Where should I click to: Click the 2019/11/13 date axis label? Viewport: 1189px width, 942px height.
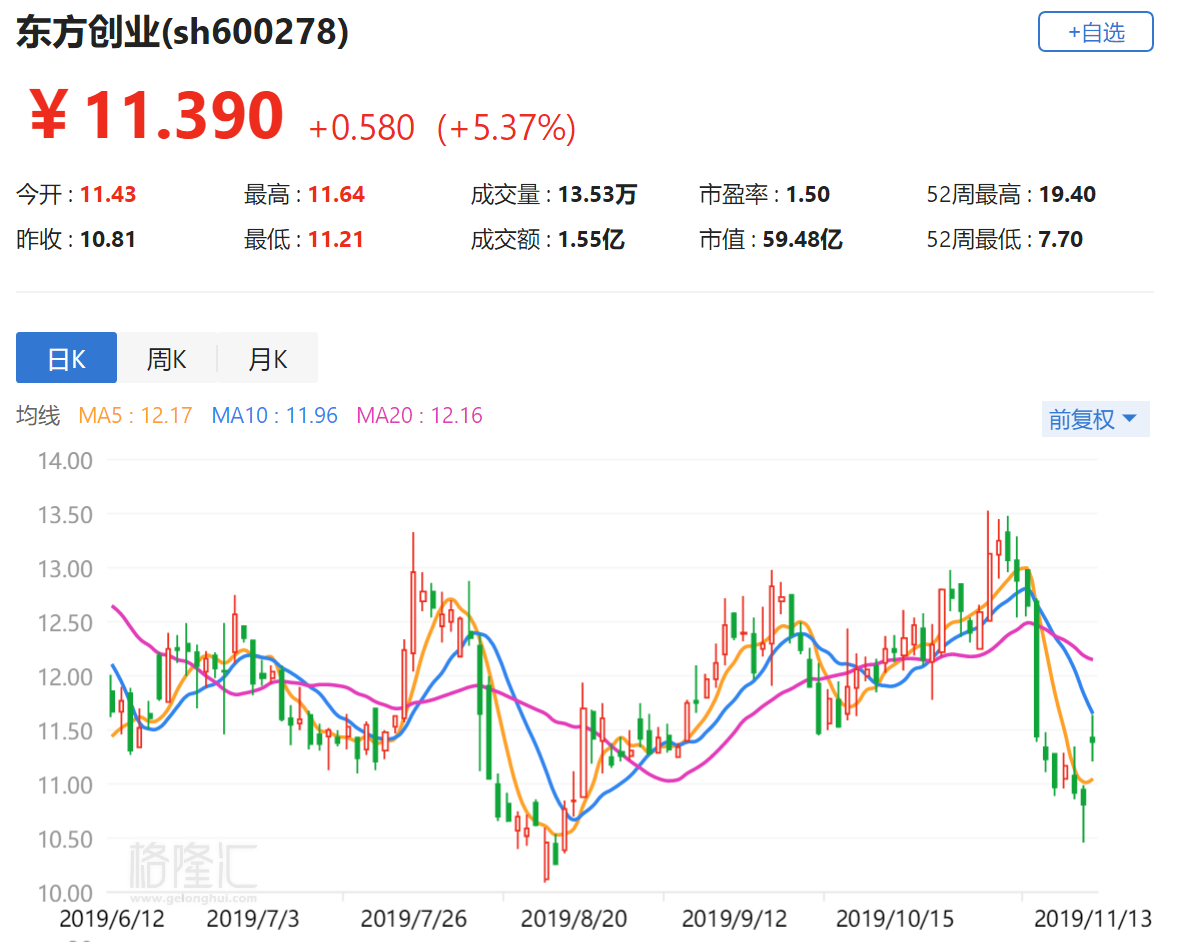pyautogui.click(x=1093, y=918)
